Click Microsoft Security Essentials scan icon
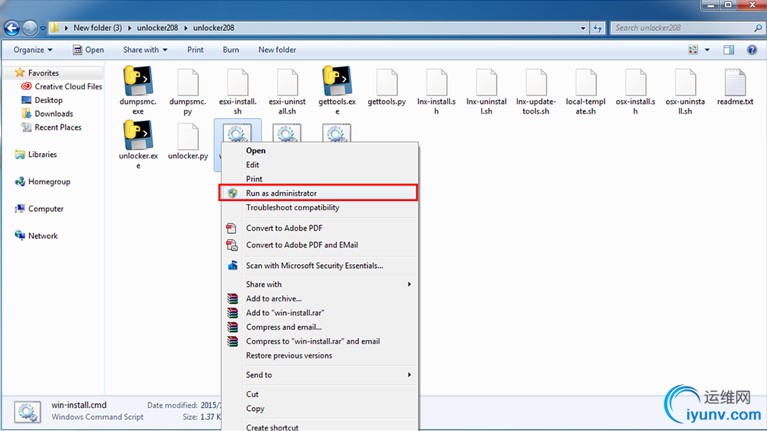 coord(232,265)
